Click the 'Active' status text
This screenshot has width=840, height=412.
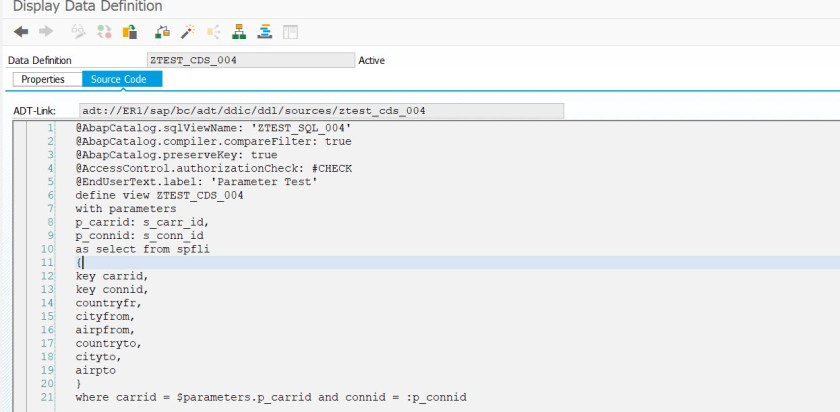372,61
